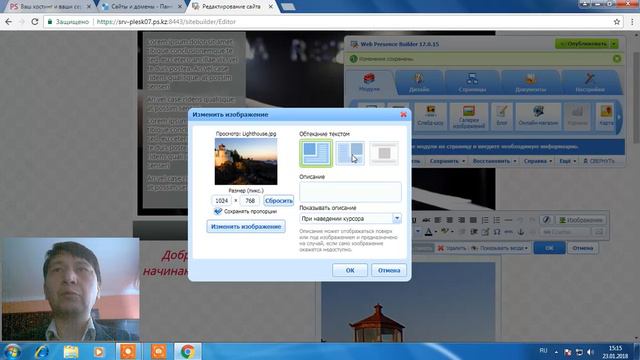Open the 'Документы' tab in builder panel
640x360 pixels.
[530, 82]
